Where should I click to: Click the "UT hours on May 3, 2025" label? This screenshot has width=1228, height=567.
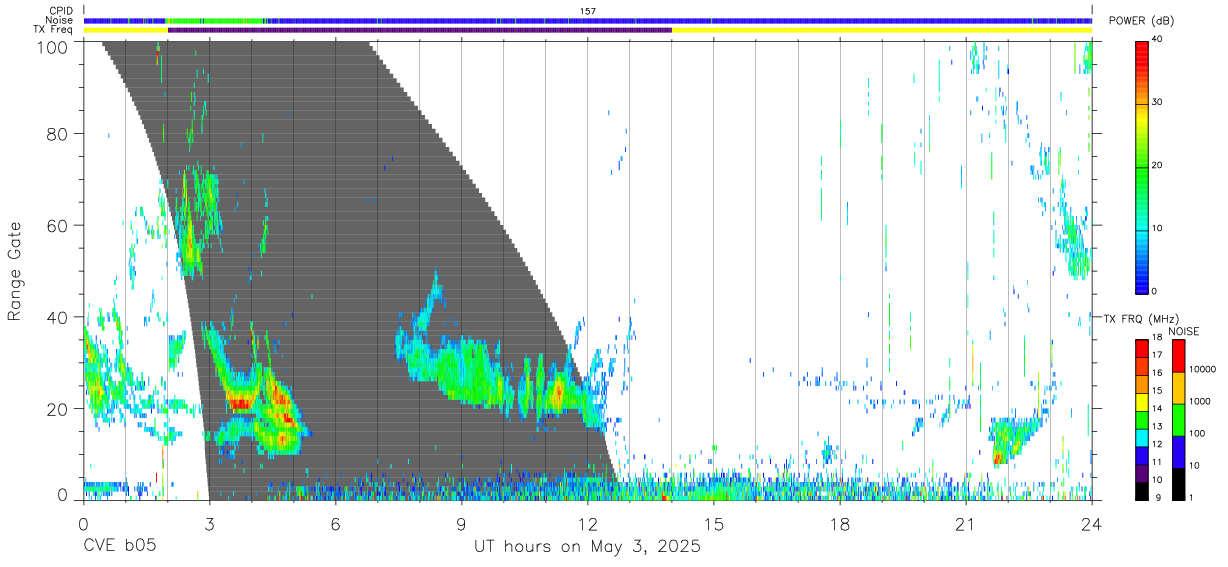tap(587, 548)
